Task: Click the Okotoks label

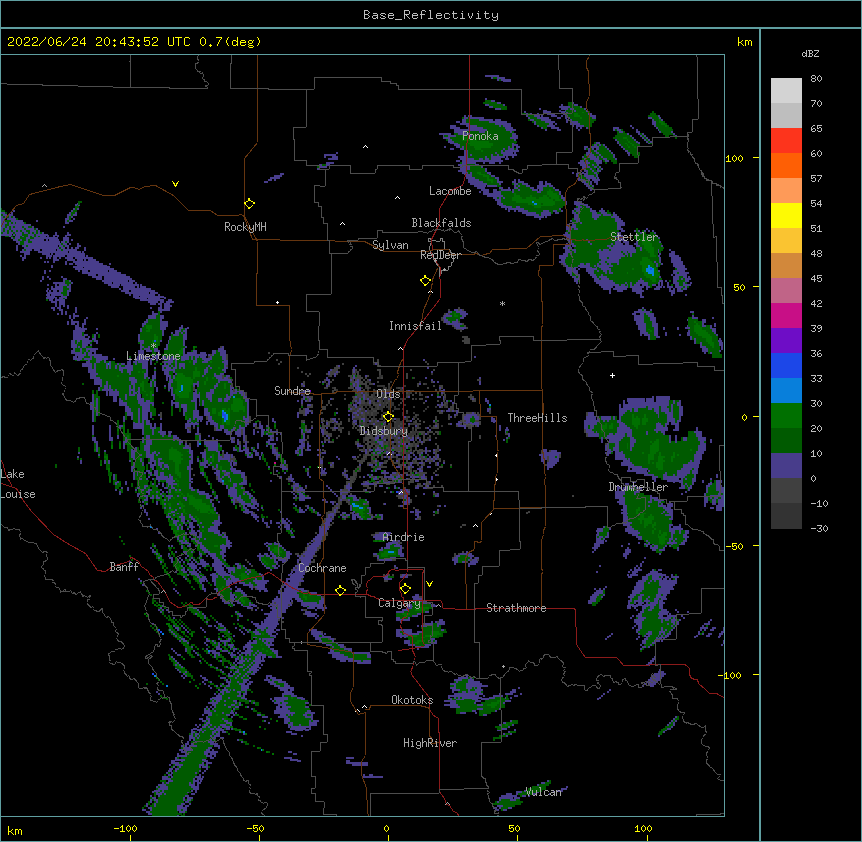Action: 412,700
